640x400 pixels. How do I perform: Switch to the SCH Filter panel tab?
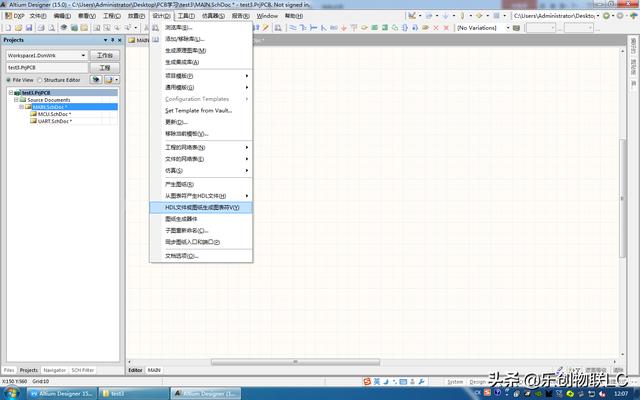83,370
